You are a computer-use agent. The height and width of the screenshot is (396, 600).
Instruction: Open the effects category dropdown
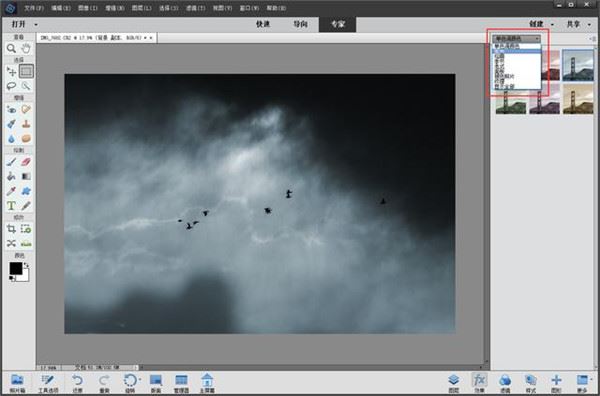tap(516, 39)
